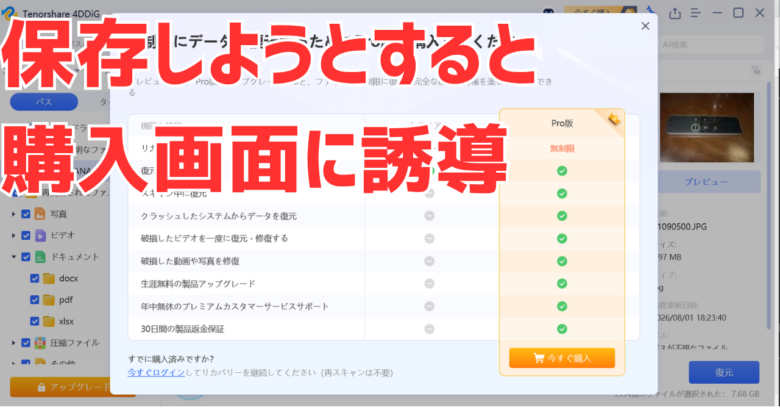Click the 今すぐ購入 orange purchase button
This screenshot has width=780, height=410.
(562, 358)
